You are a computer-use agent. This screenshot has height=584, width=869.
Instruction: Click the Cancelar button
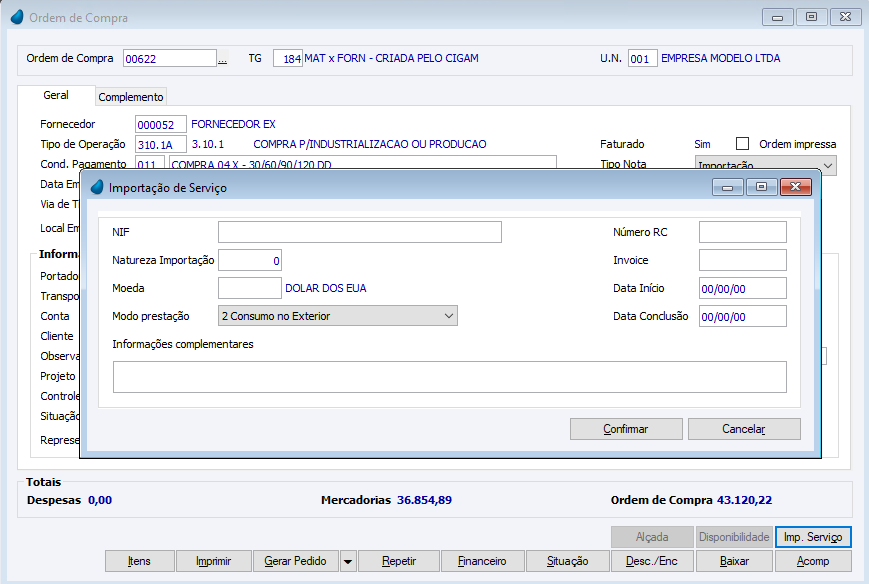(744, 429)
